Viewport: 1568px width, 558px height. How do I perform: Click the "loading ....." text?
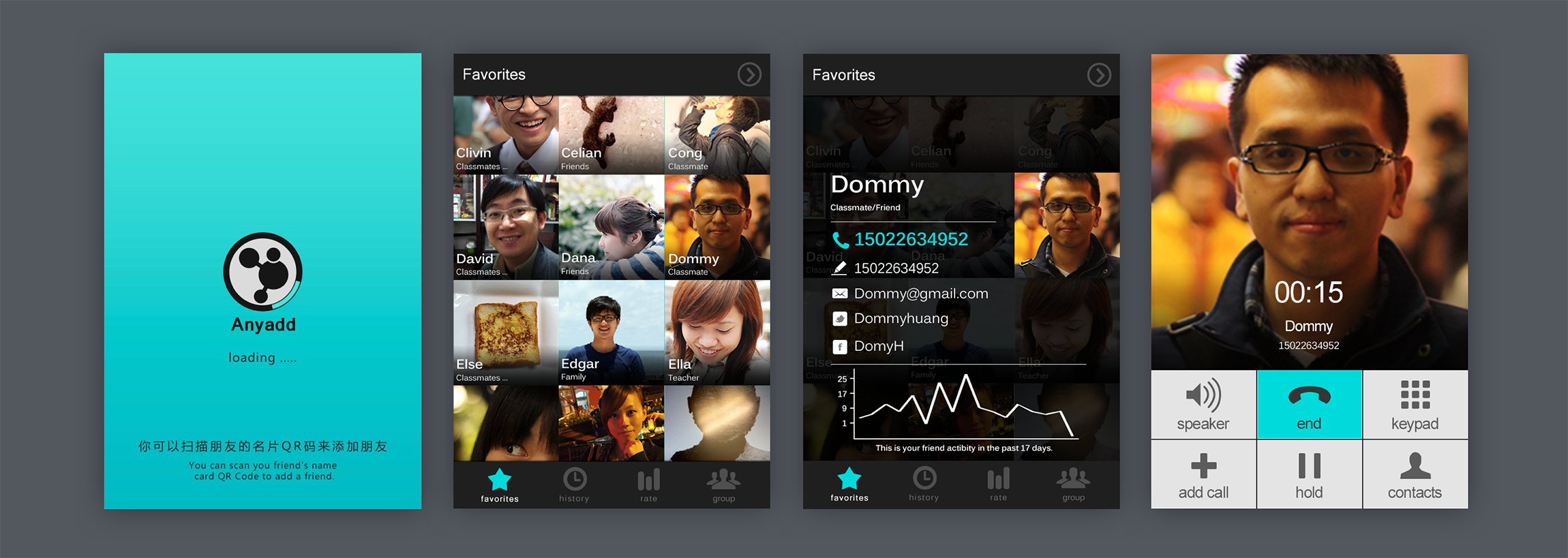pyautogui.click(x=262, y=358)
